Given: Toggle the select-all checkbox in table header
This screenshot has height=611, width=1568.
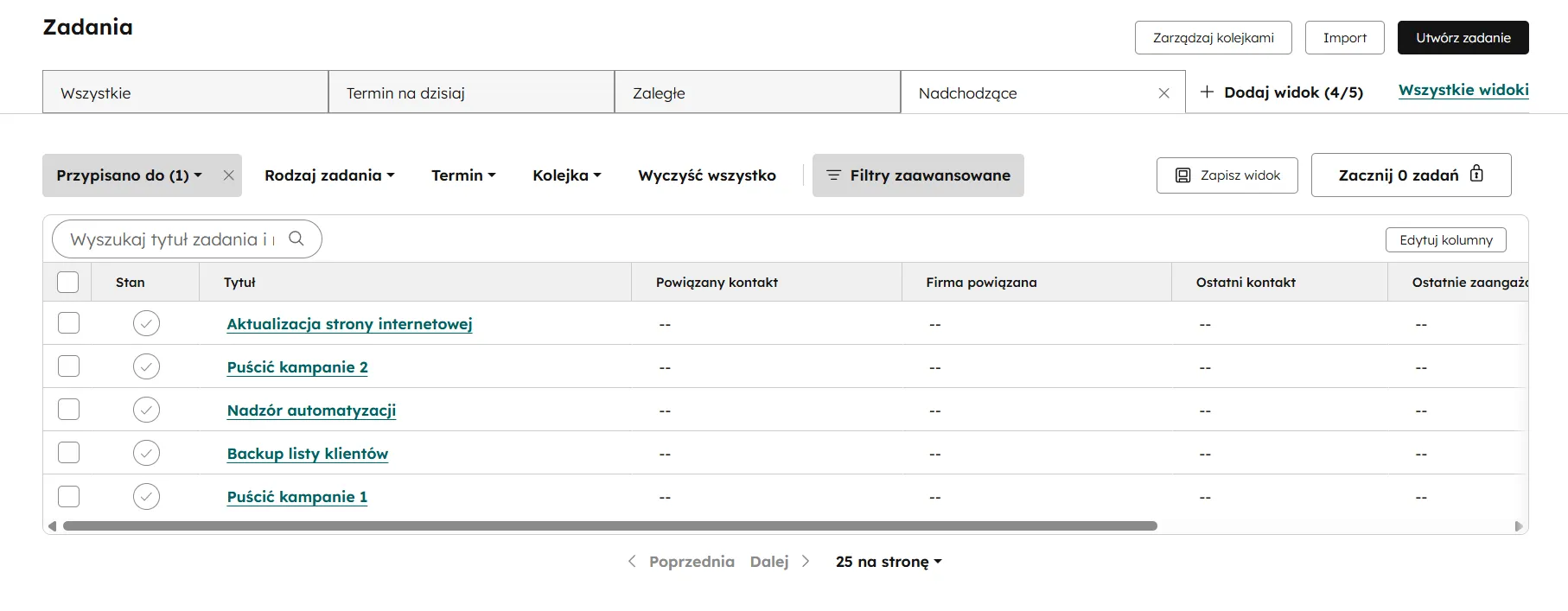Looking at the screenshot, I should (67, 283).
